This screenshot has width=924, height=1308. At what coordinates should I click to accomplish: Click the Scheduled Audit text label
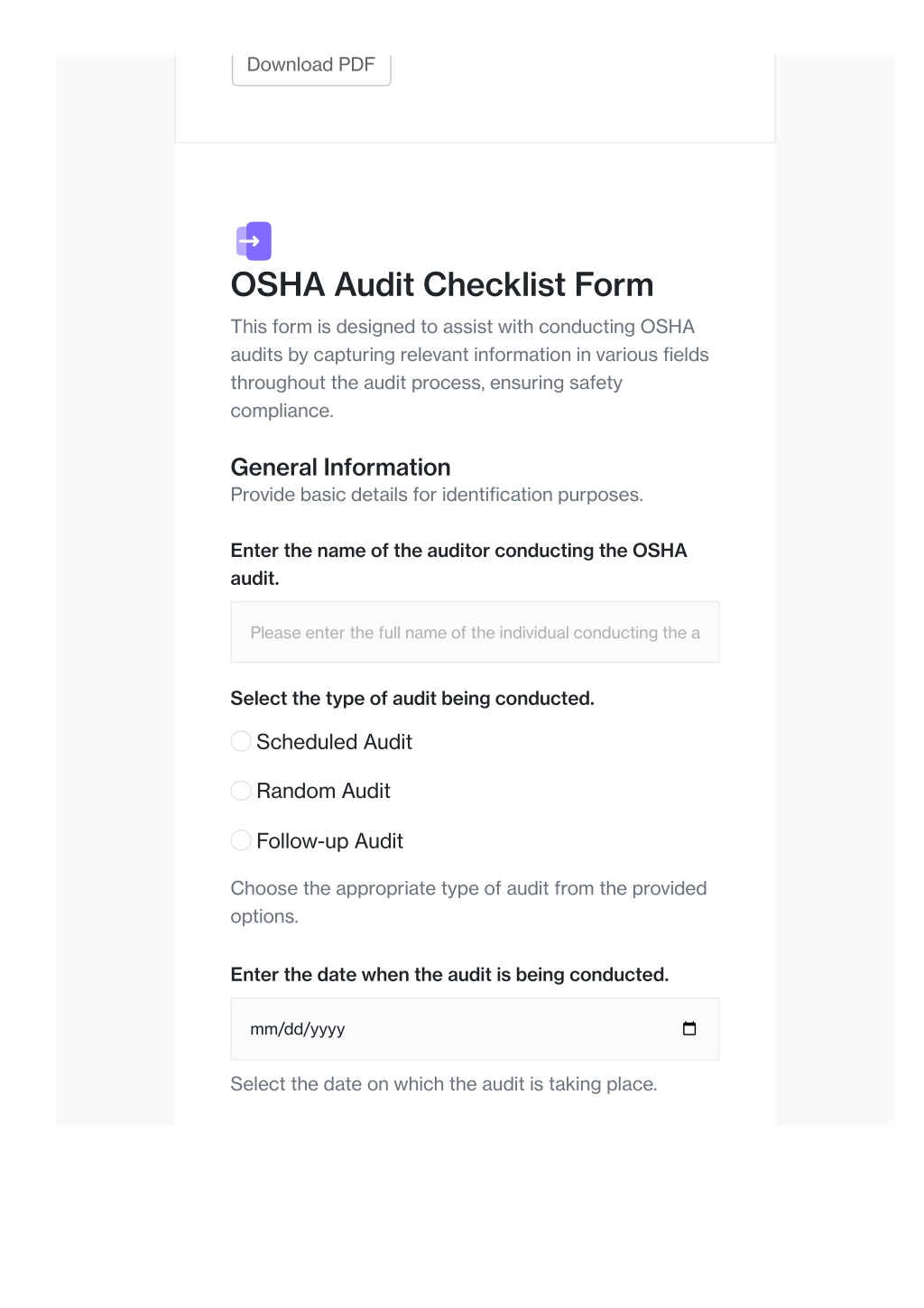pos(334,741)
